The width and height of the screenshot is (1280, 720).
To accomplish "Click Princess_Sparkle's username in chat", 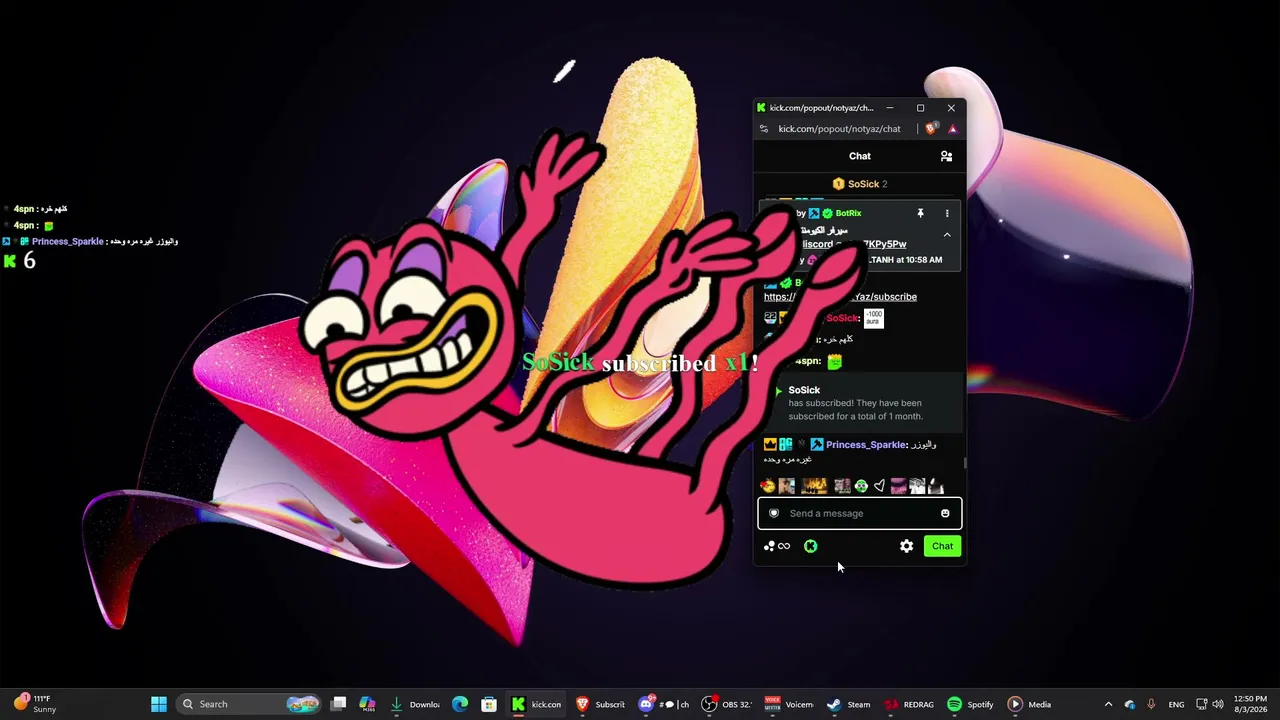I will point(866,445).
